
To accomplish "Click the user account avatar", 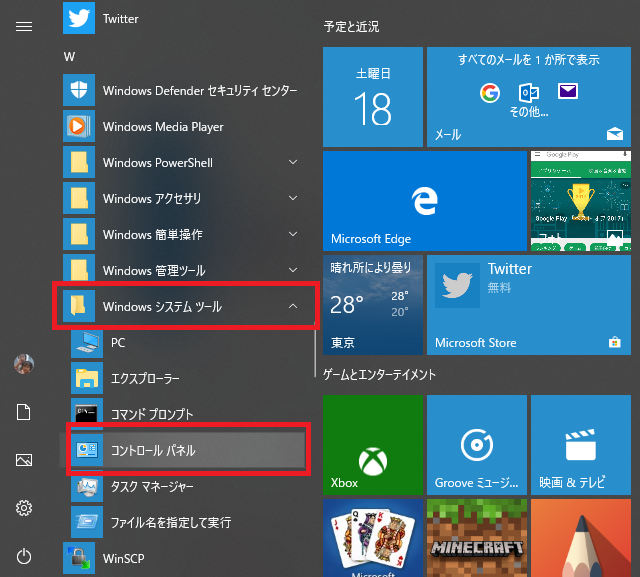I will point(24,364).
